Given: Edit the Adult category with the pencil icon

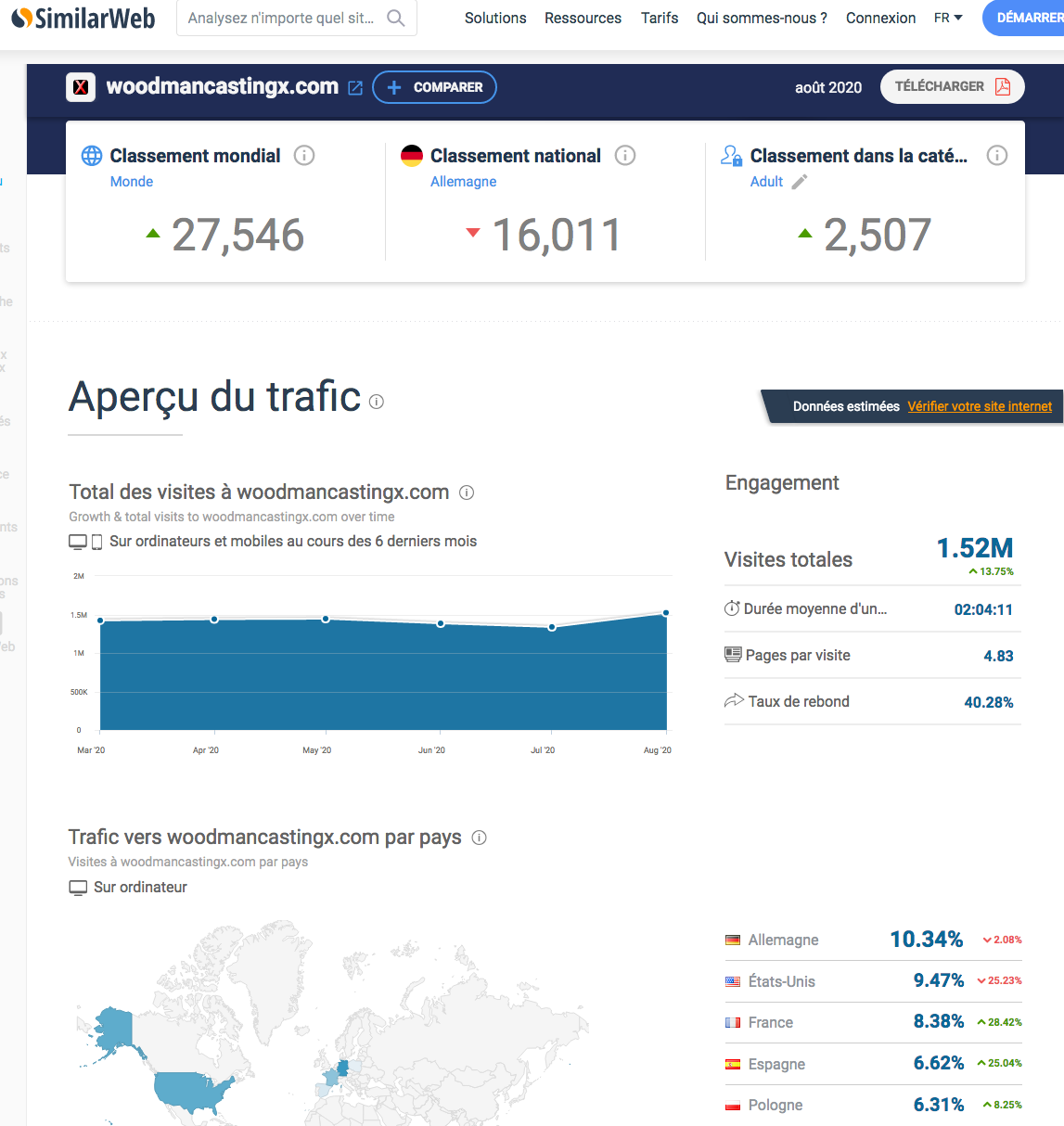Looking at the screenshot, I should click(x=800, y=182).
